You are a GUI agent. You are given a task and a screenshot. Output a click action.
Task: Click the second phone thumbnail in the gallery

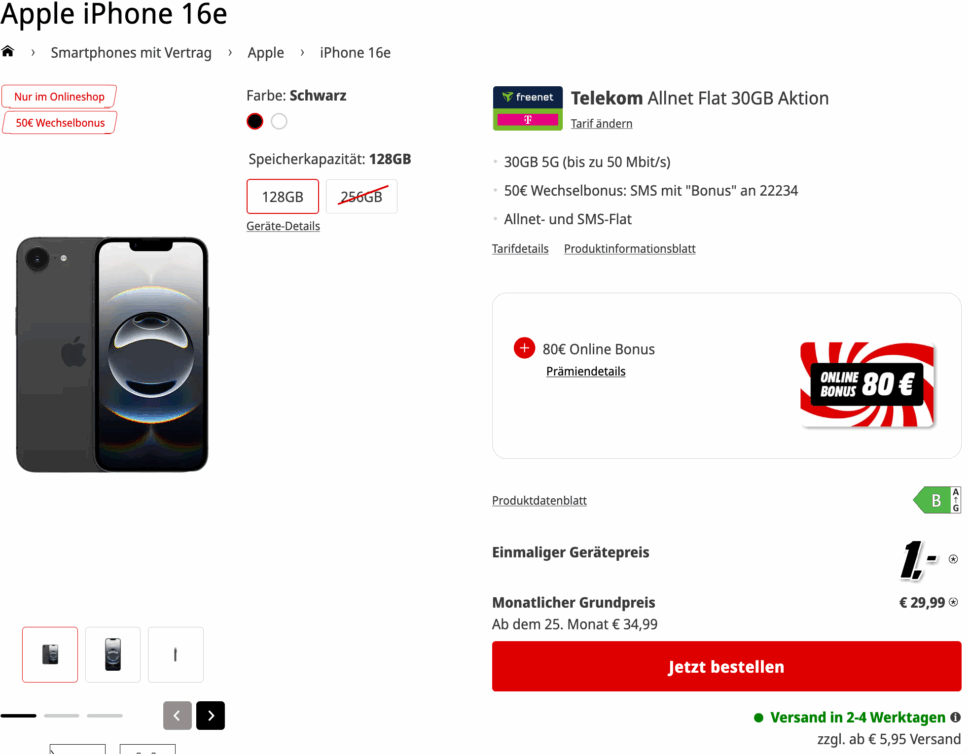pyautogui.click(x=112, y=654)
